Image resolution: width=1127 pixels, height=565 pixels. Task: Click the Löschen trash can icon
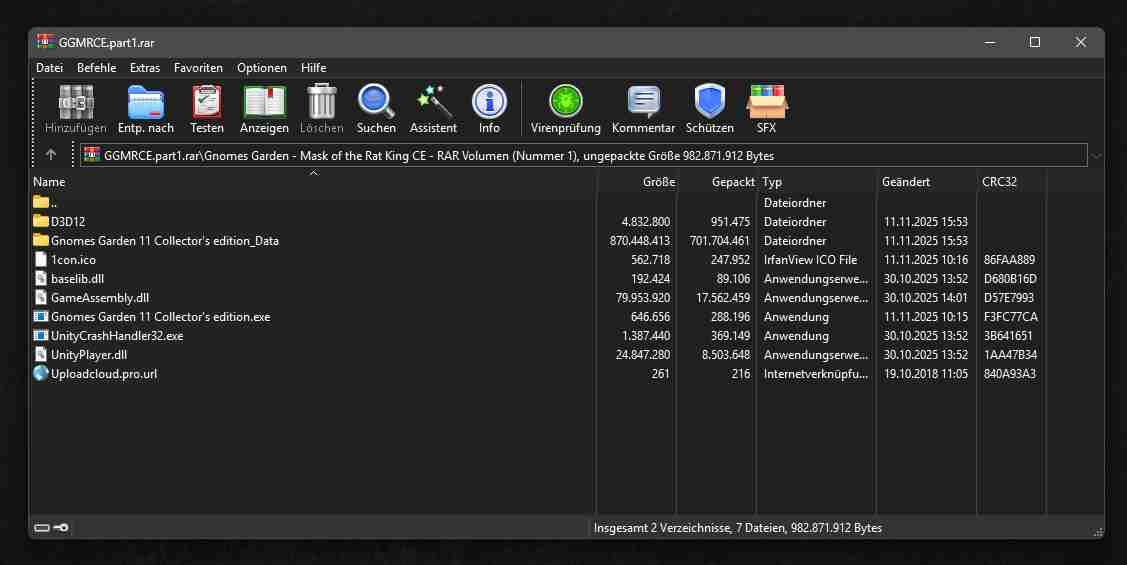pyautogui.click(x=321, y=102)
